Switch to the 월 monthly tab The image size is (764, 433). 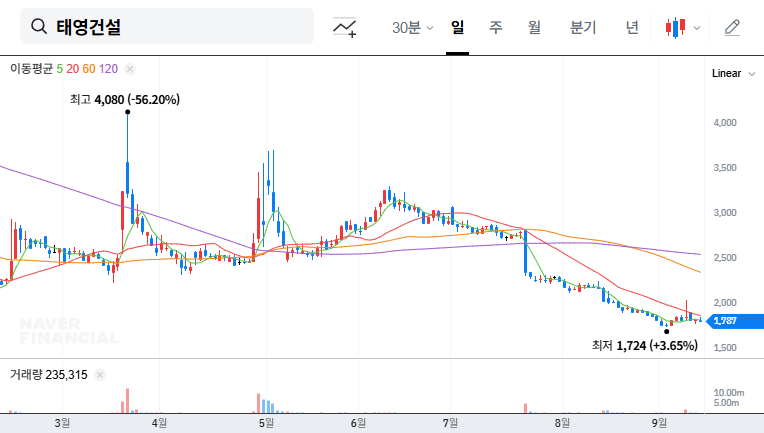coord(535,27)
